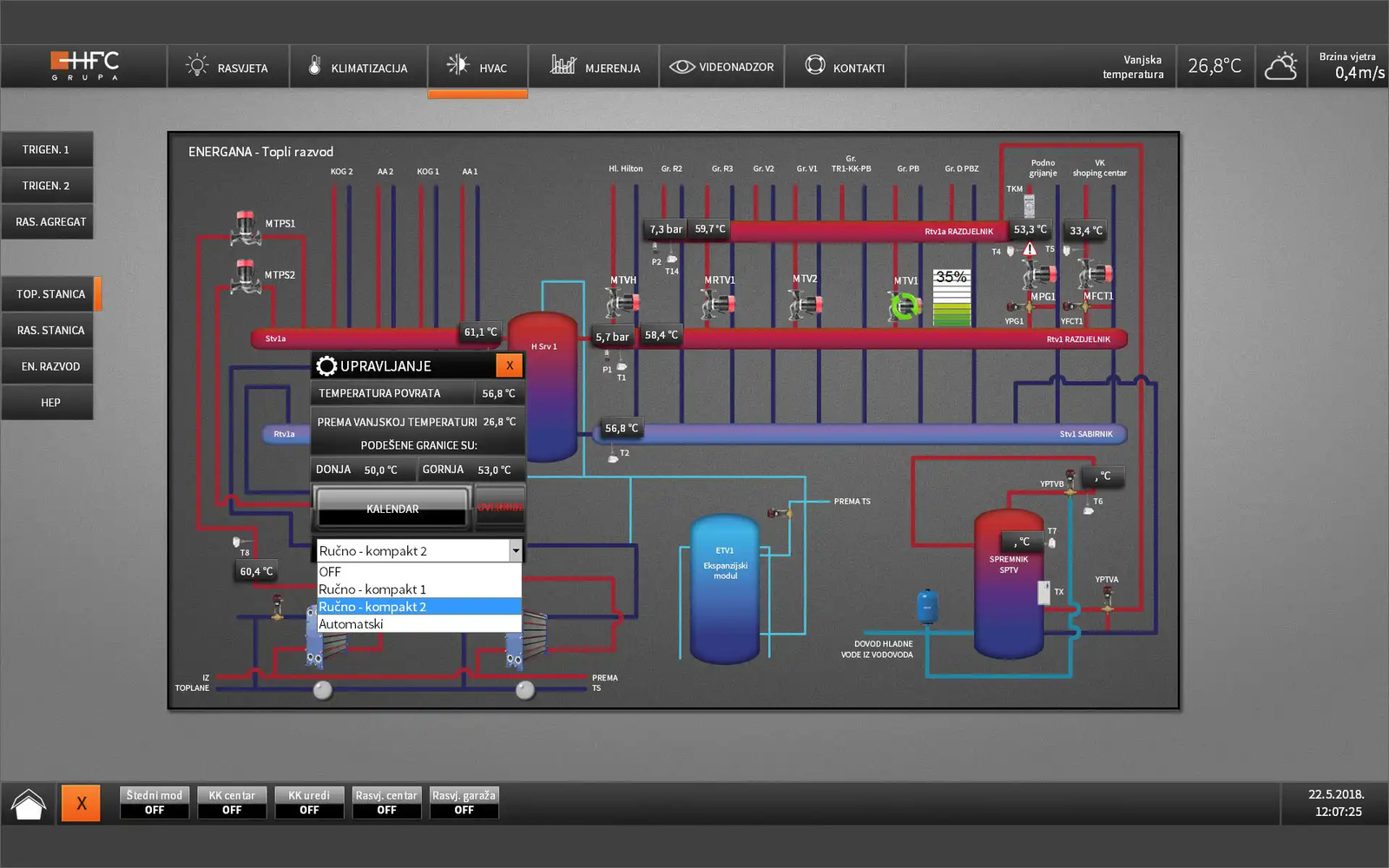The height and width of the screenshot is (868, 1389).
Task: Click the MTPS2 pump icon
Action: pyautogui.click(x=246, y=277)
